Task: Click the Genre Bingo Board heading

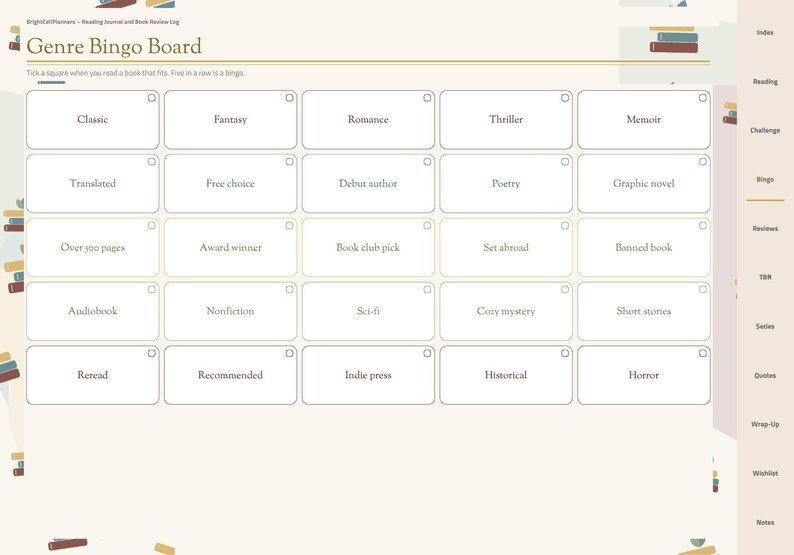Action: click(x=114, y=46)
